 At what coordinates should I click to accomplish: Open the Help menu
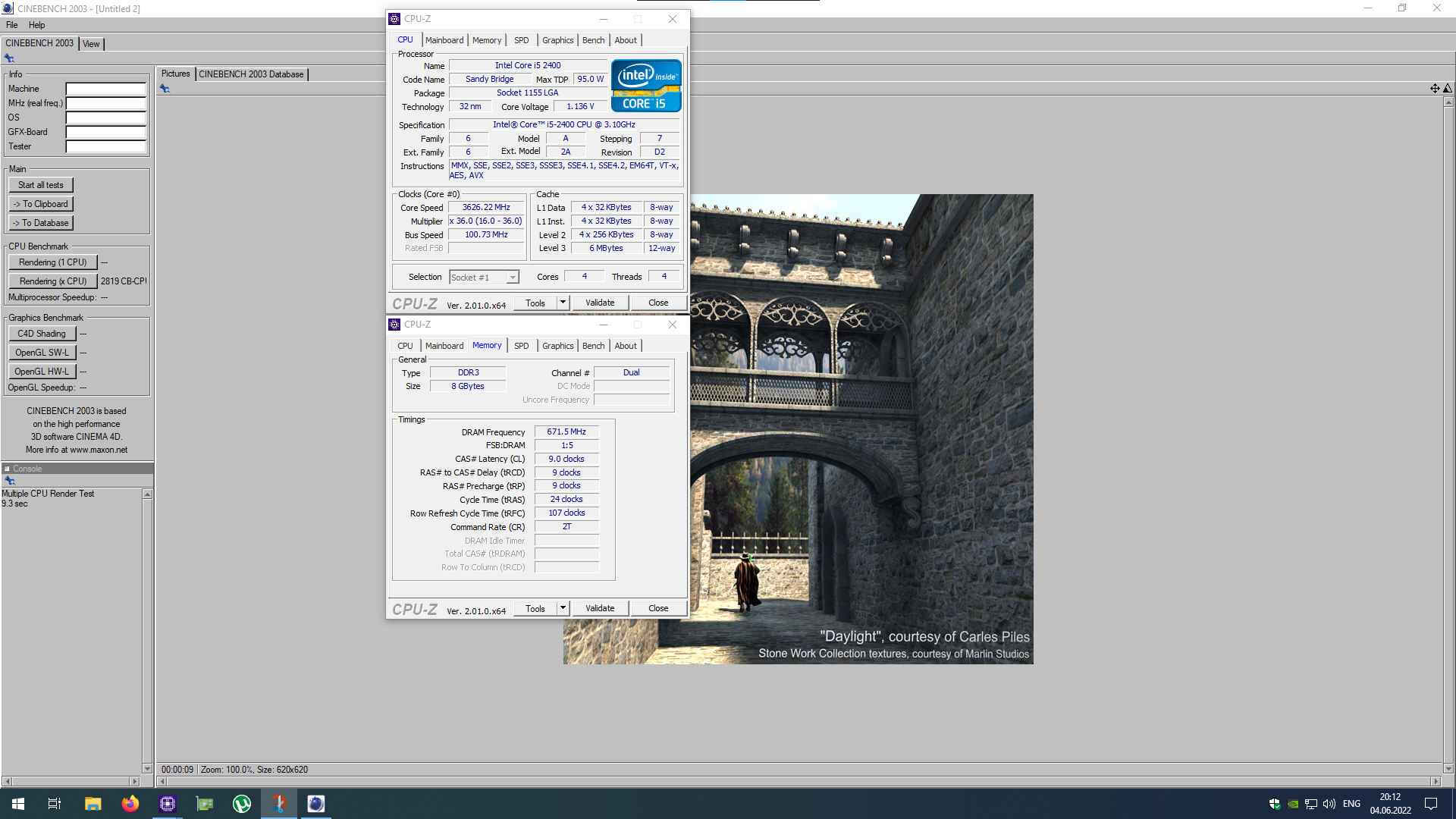tap(36, 25)
